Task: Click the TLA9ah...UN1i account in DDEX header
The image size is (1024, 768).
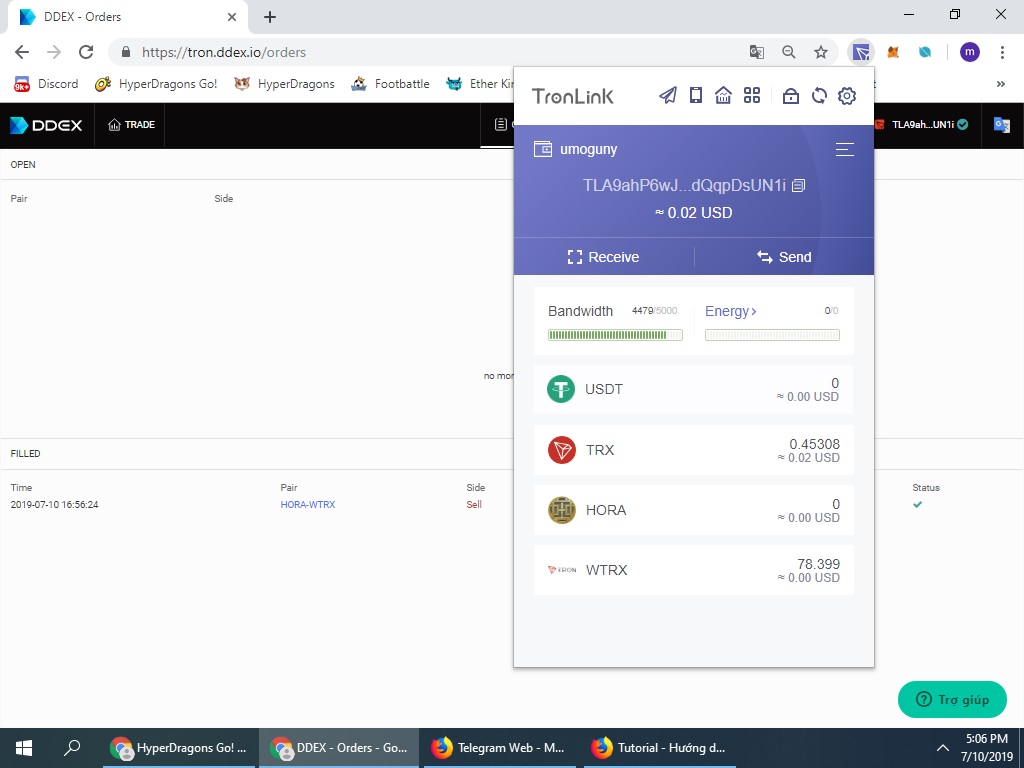Action: tap(922, 124)
